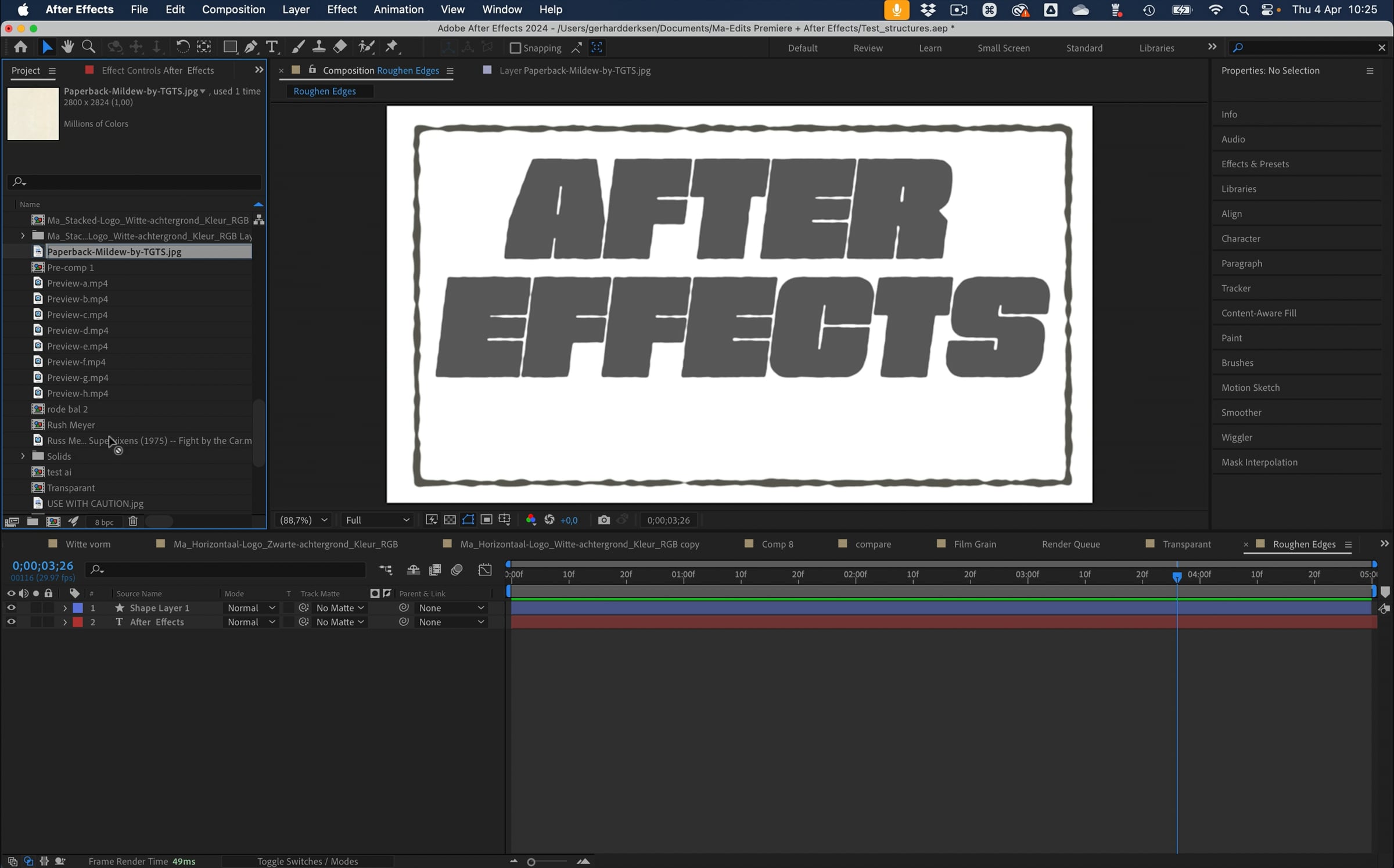Click the Project panel search field
The image size is (1394, 868).
point(134,182)
